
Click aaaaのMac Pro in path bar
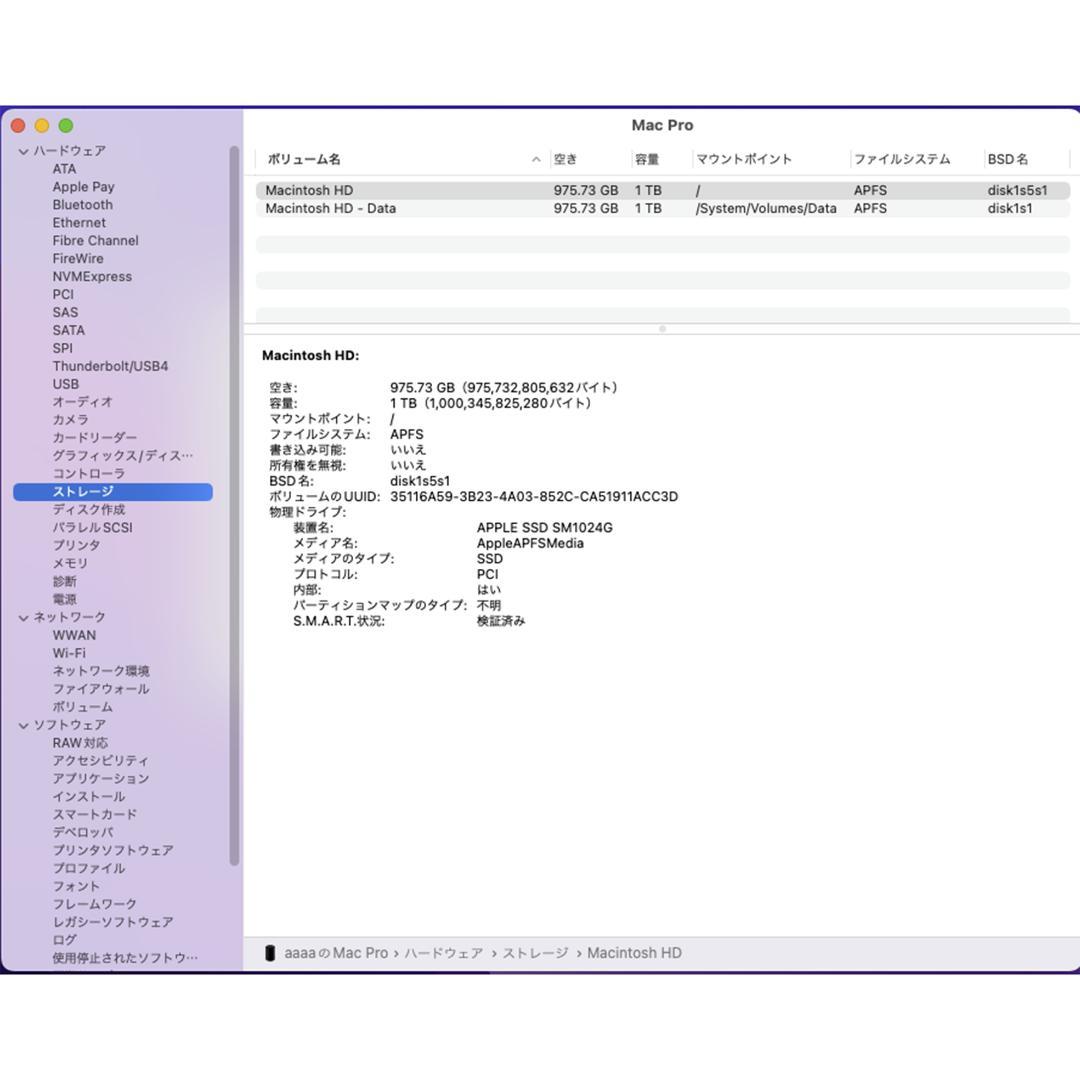pos(336,953)
